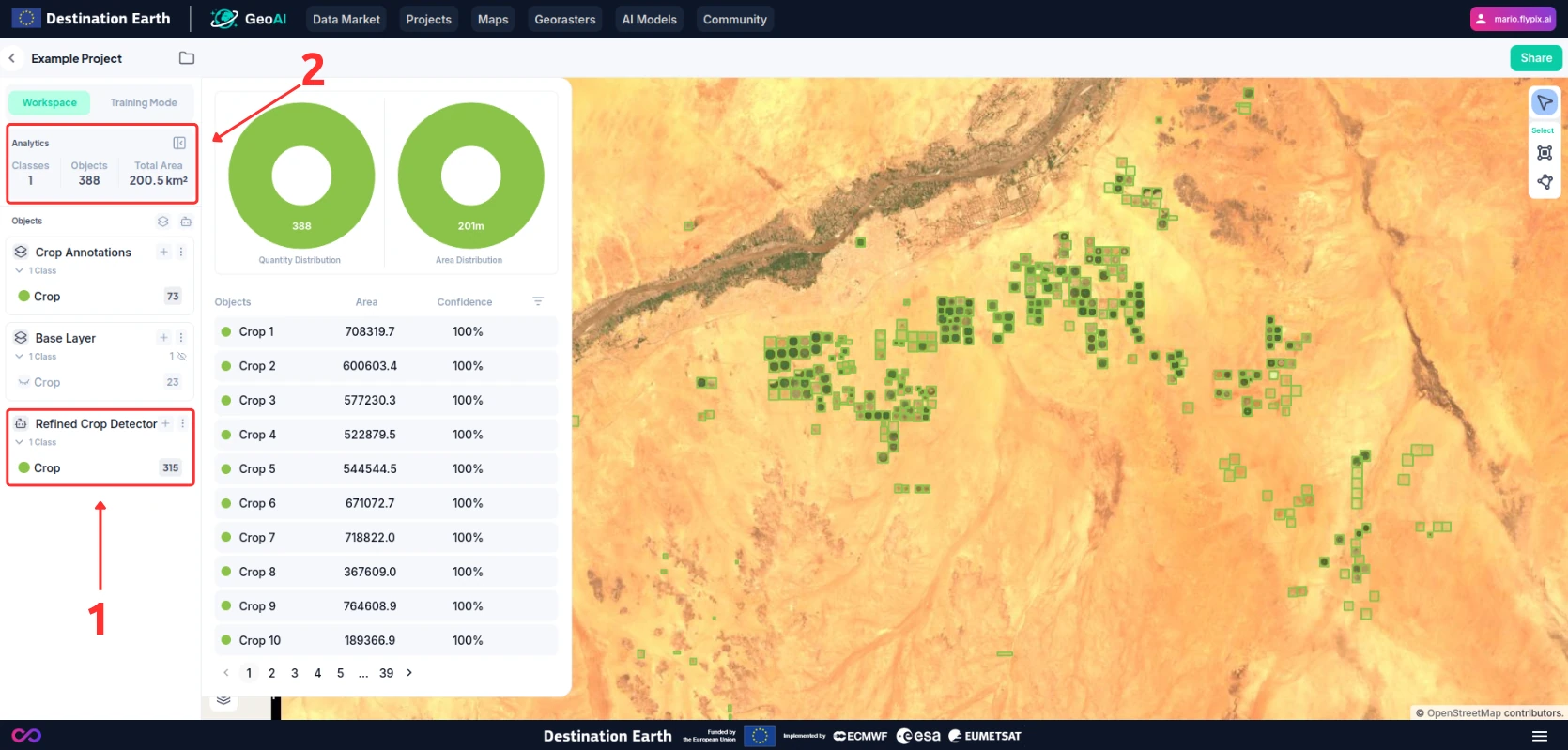Select the Crop 7 row
Screen dimensions: 1568x750
(x=386, y=537)
